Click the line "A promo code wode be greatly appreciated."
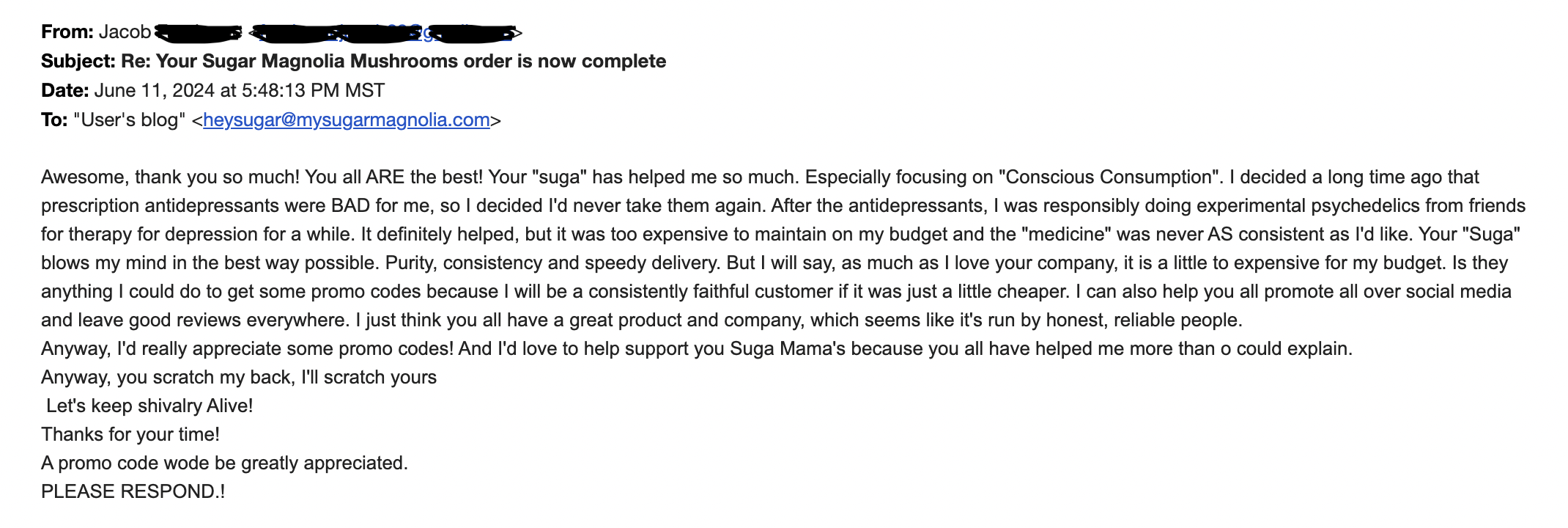Screen dimensions: 1568x528 point(224,463)
